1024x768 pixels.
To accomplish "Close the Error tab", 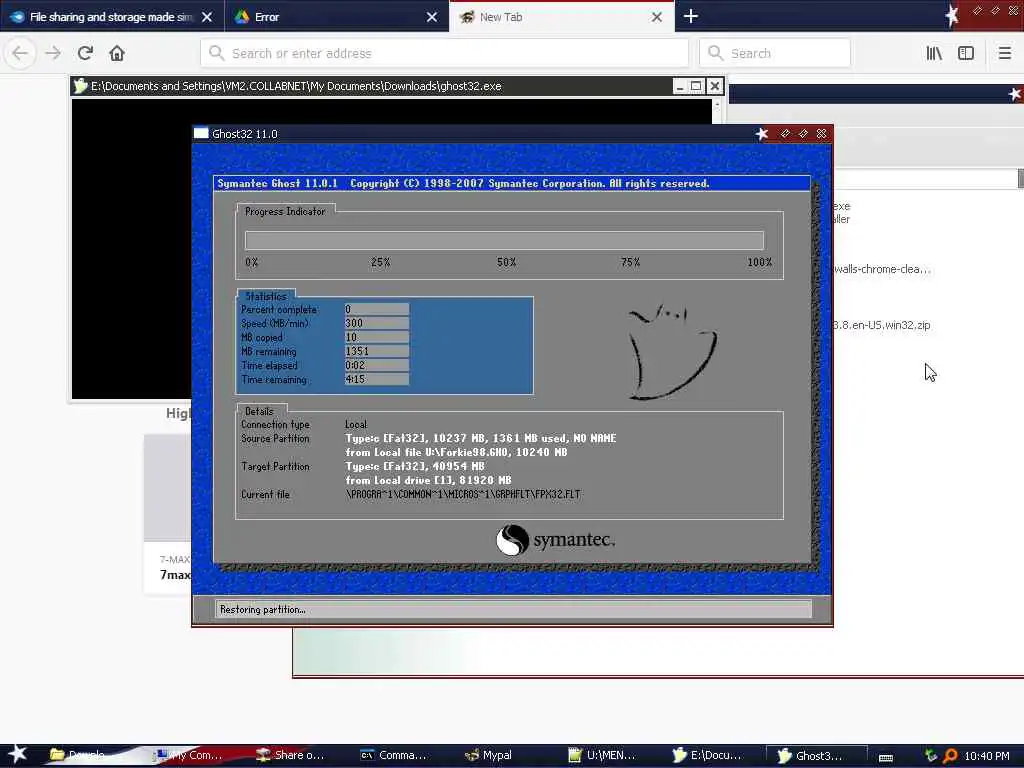I will [x=432, y=17].
